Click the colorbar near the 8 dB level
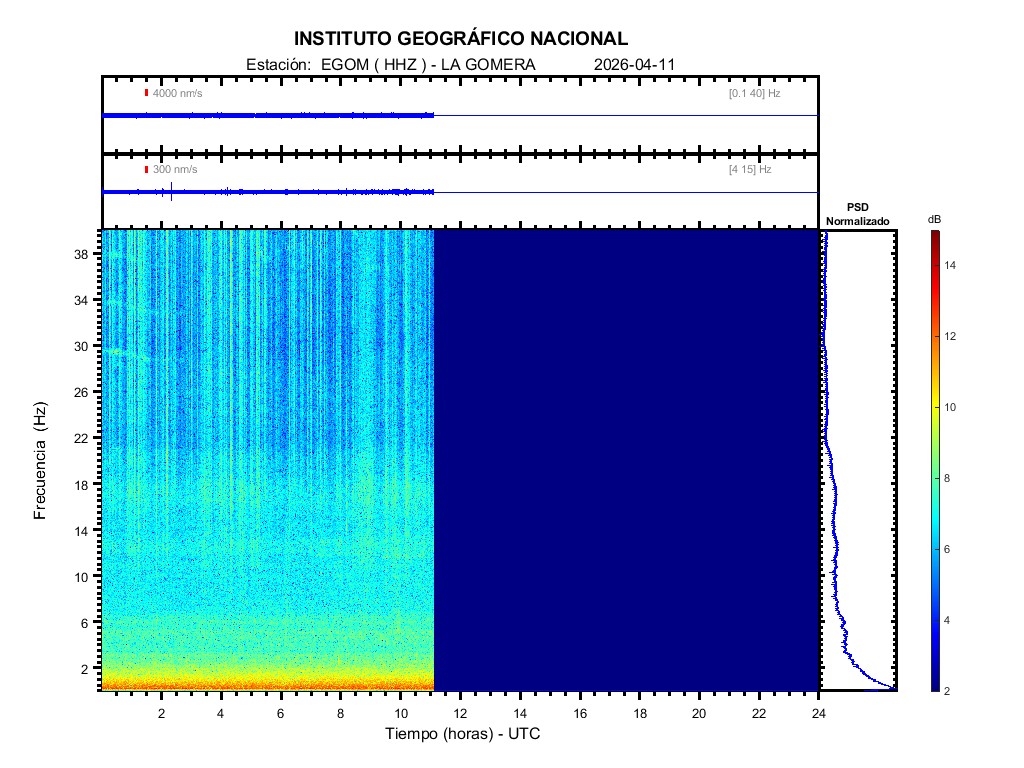 tap(934, 479)
